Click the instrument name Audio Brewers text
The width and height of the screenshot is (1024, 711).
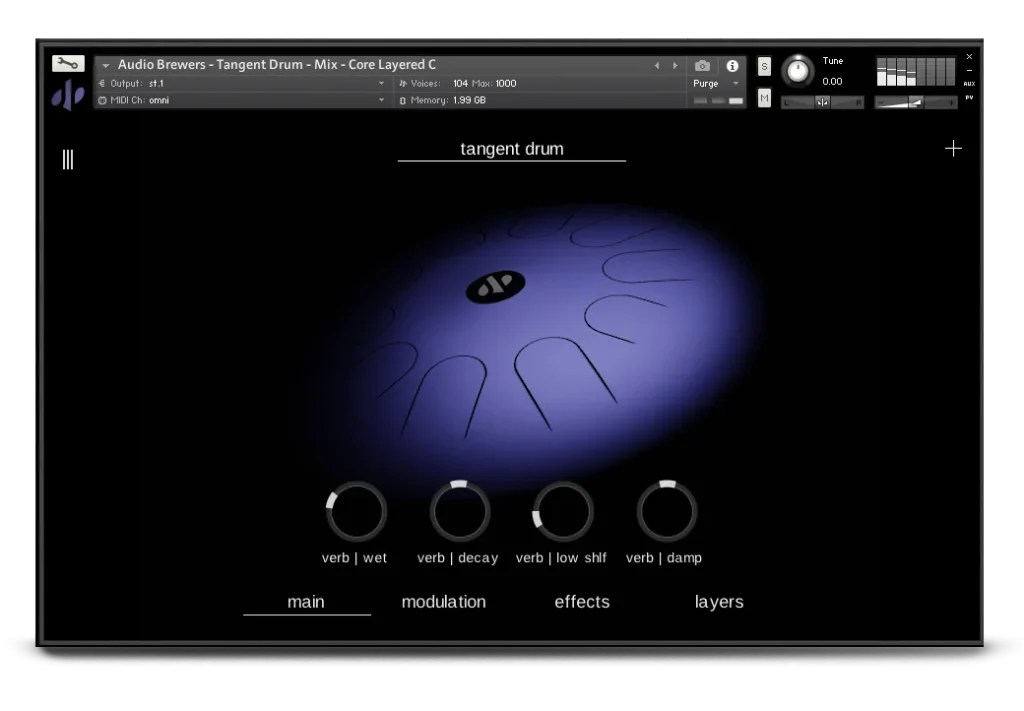277,65
